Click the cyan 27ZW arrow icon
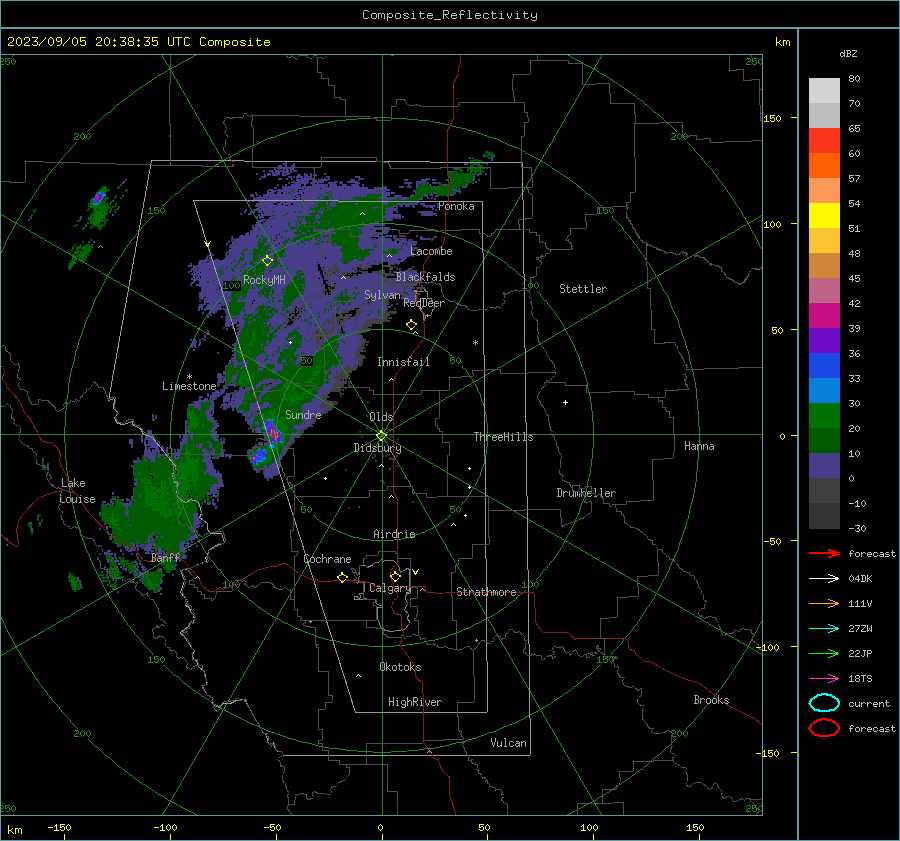Screen dimensions: 900x841 coord(824,629)
